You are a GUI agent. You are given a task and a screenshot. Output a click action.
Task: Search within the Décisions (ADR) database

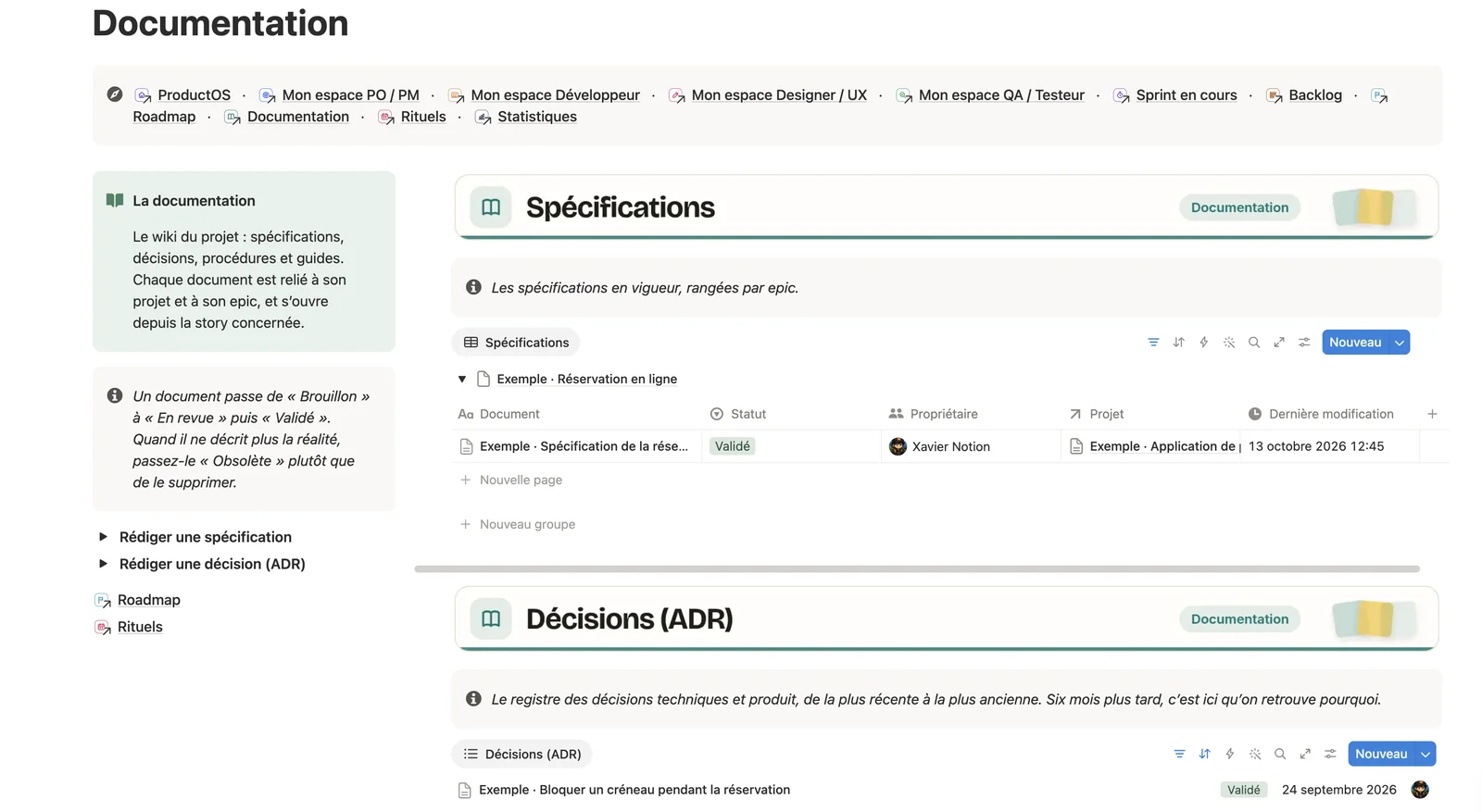click(x=1280, y=754)
